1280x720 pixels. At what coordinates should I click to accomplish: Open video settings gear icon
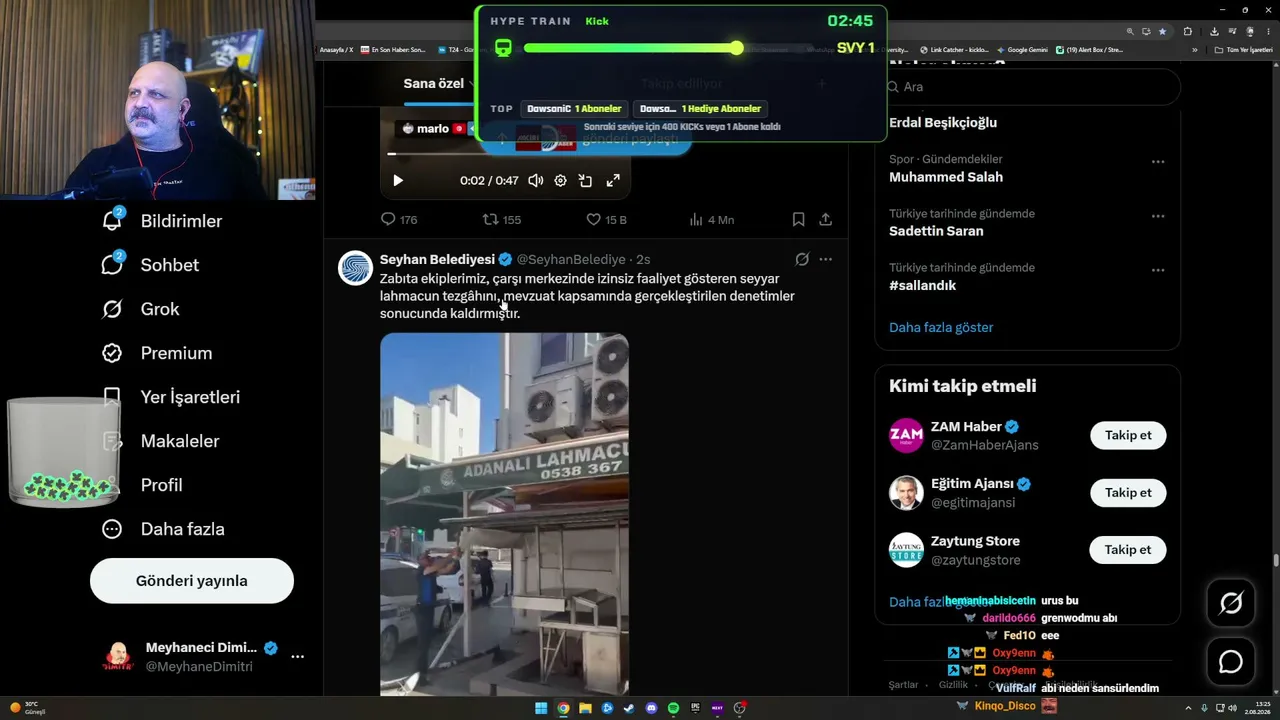pos(560,181)
